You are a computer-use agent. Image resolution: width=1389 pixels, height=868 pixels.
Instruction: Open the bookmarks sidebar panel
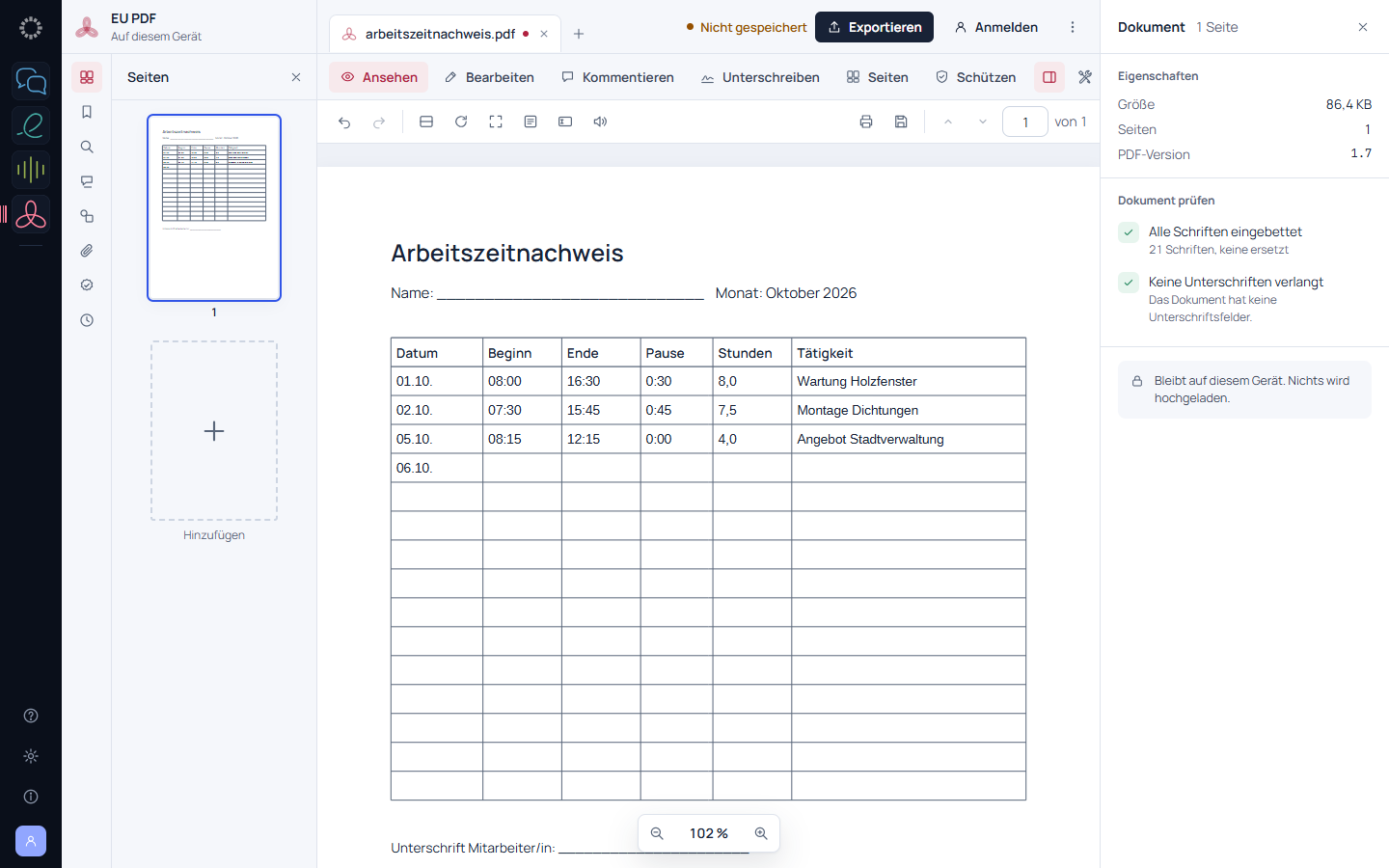coord(87,112)
